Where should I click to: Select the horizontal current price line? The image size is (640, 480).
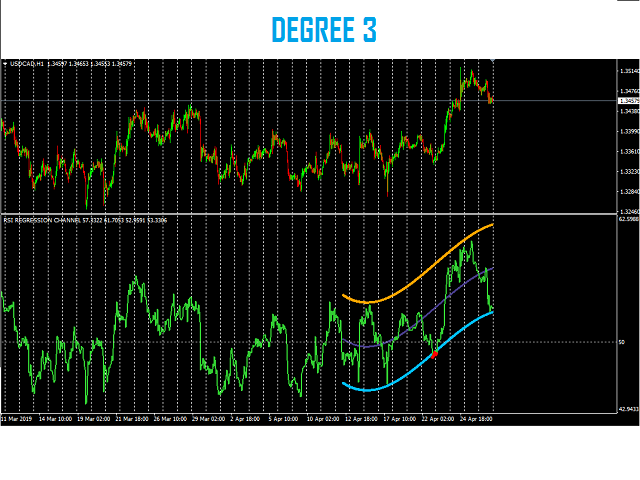point(300,100)
